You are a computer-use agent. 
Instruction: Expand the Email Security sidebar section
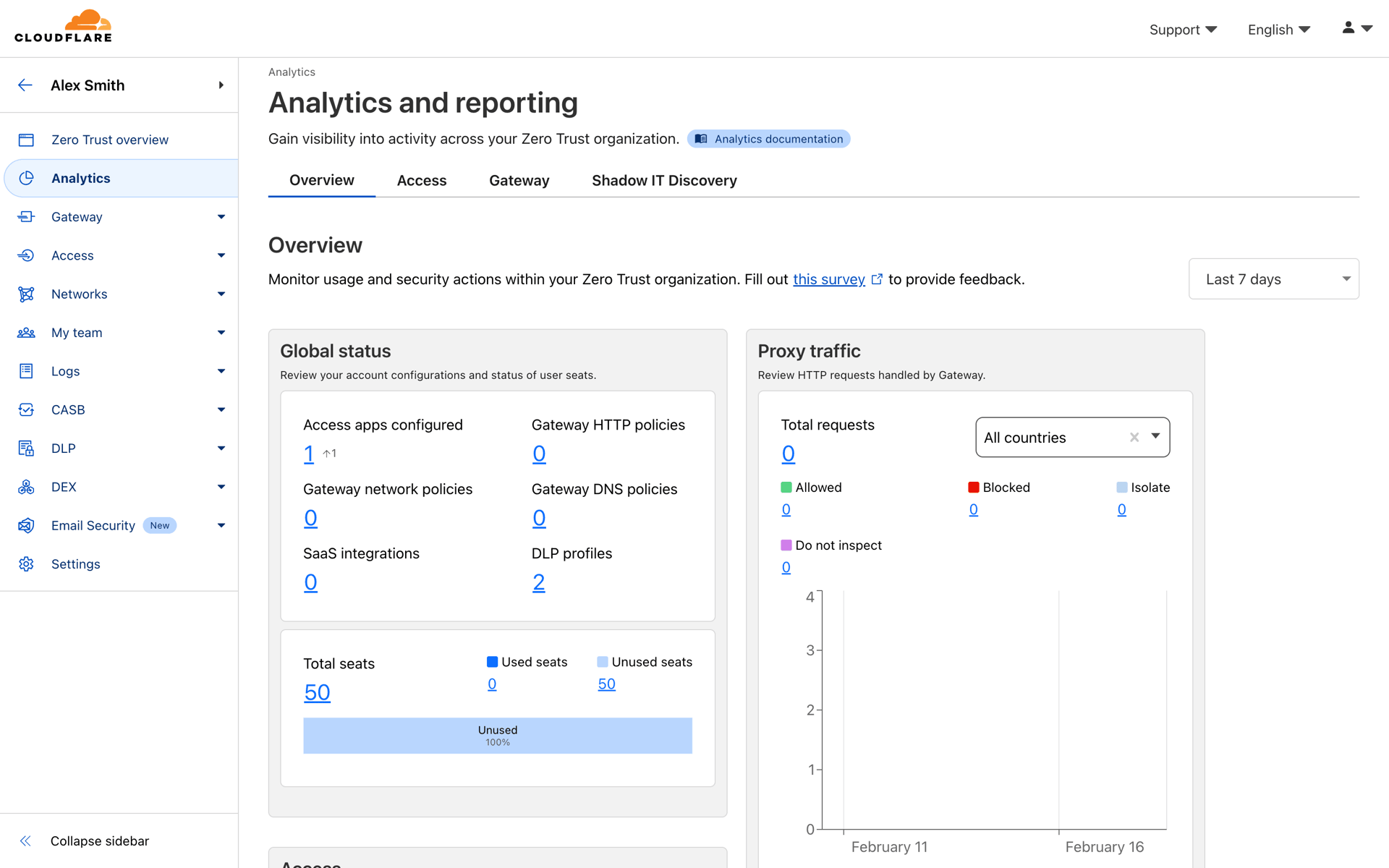click(x=221, y=525)
